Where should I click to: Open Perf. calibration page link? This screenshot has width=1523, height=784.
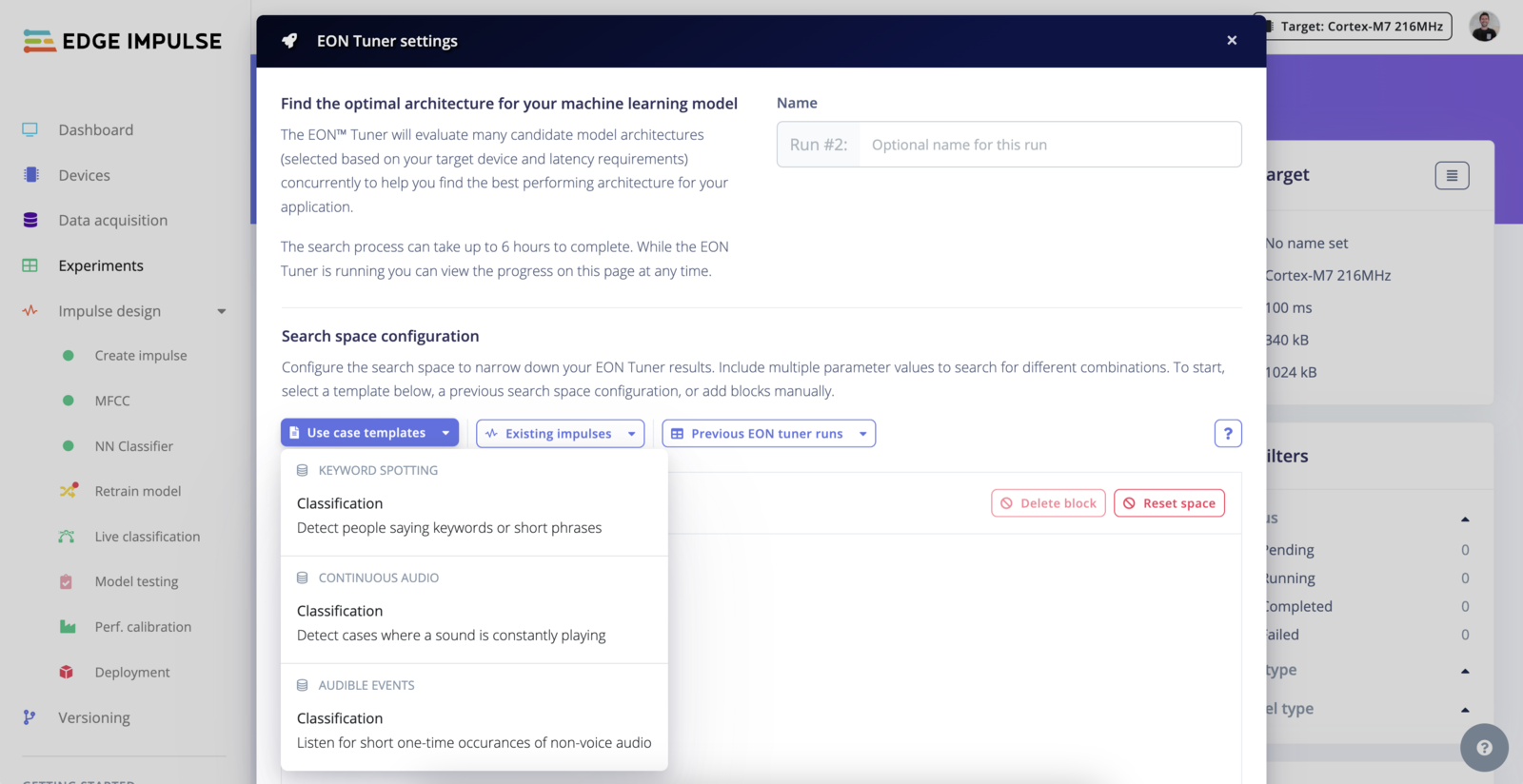click(143, 627)
